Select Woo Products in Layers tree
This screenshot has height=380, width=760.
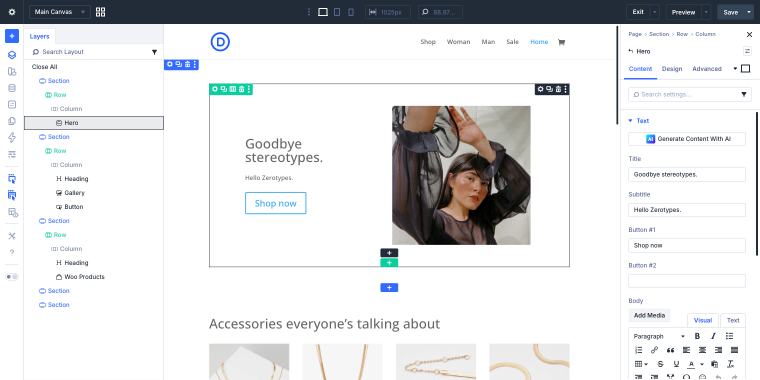point(84,277)
